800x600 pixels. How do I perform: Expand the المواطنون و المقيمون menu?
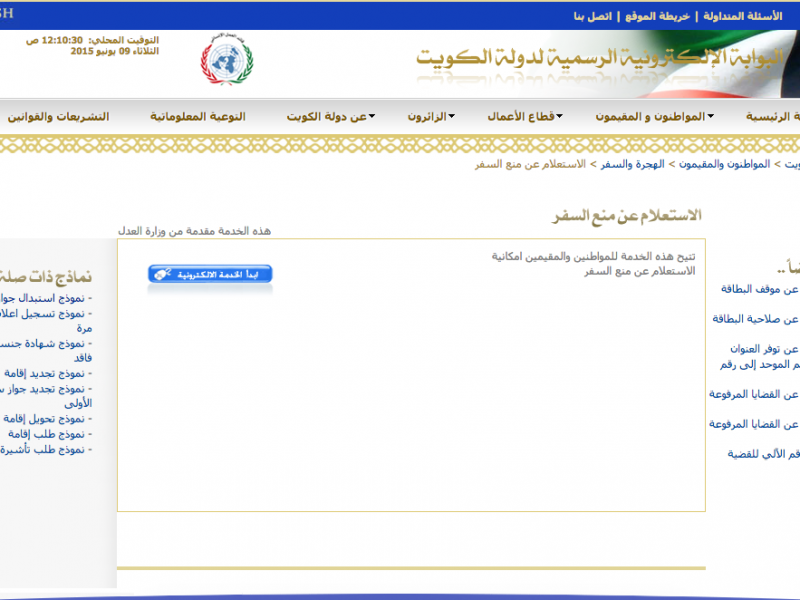click(655, 117)
